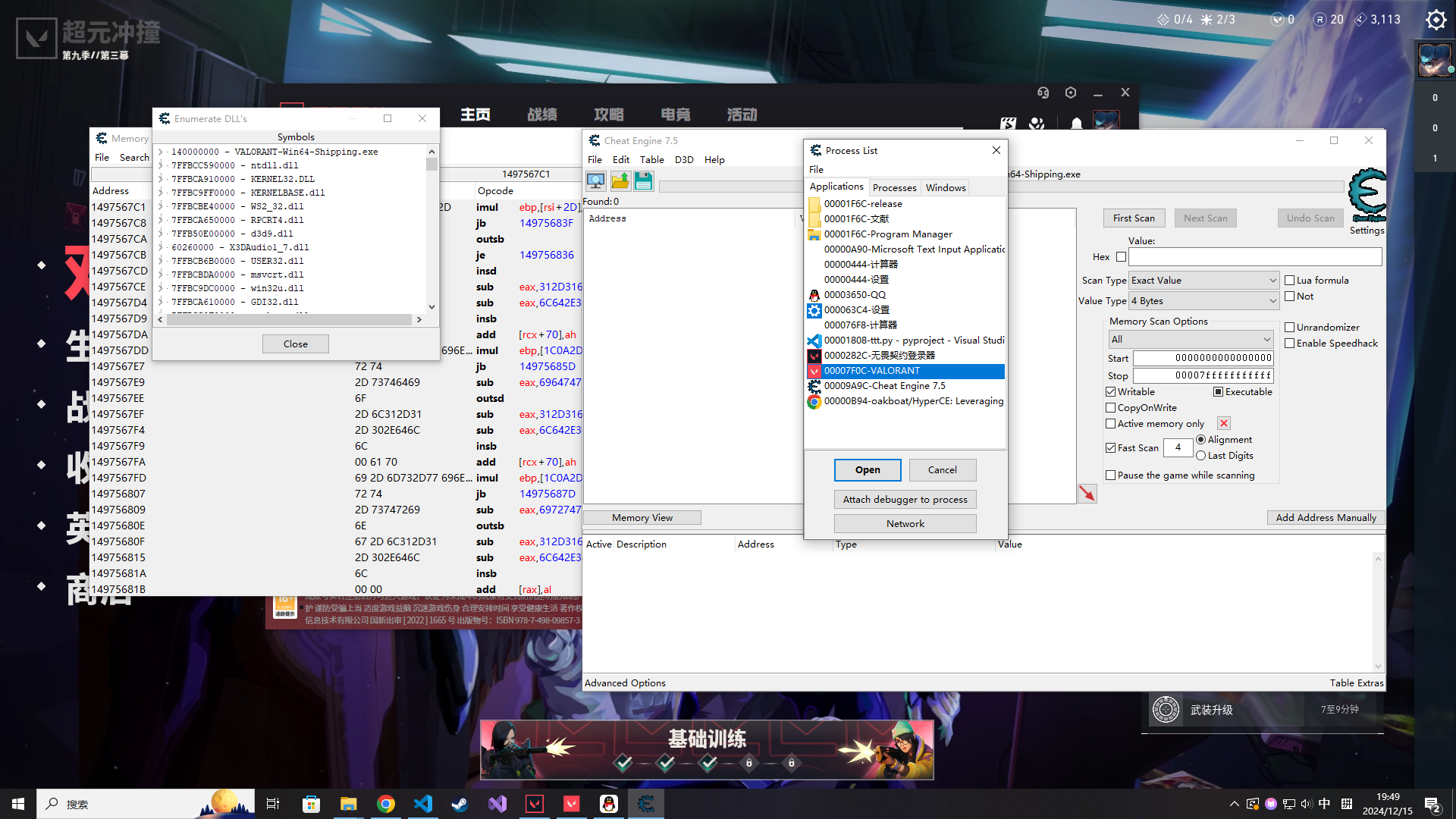Switch to Windows tab in Process List
Image resolution: width=1456 pixels, height=819 pixels.
click(946, 188)
